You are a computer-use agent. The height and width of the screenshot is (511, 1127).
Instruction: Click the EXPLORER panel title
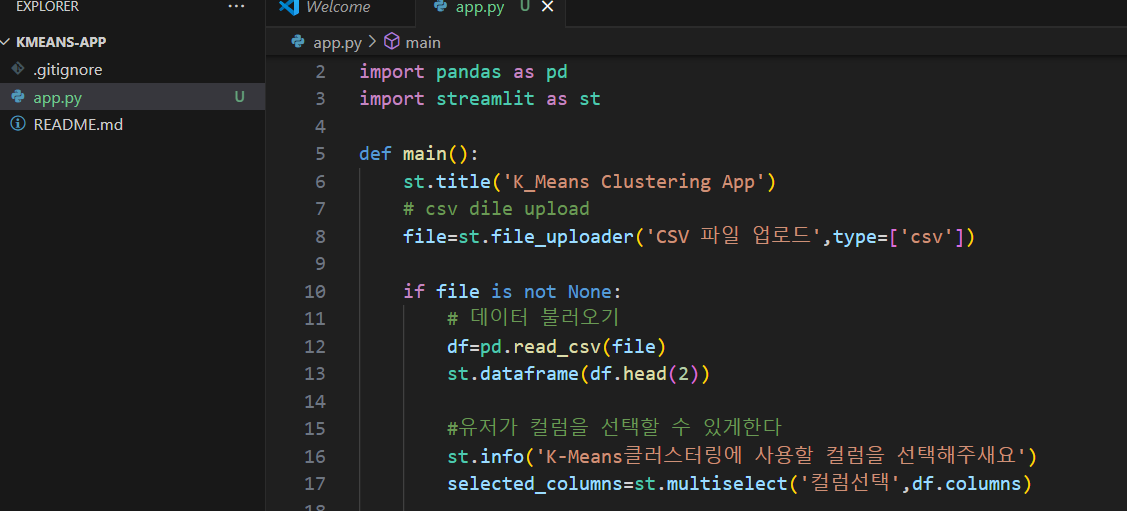tap(47, 6)
